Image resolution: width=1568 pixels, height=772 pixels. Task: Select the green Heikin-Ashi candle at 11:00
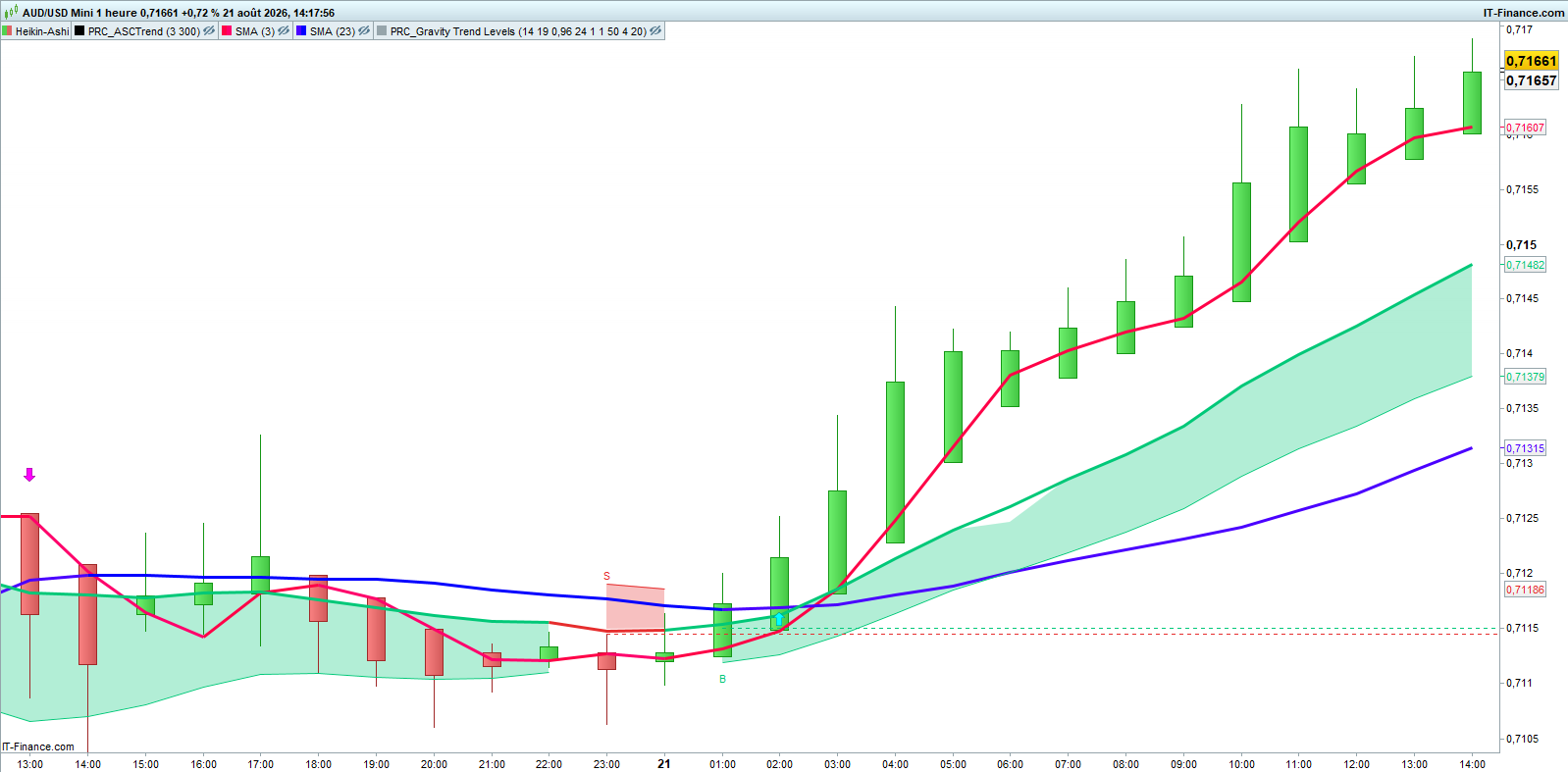click(x=1298, y=183)
